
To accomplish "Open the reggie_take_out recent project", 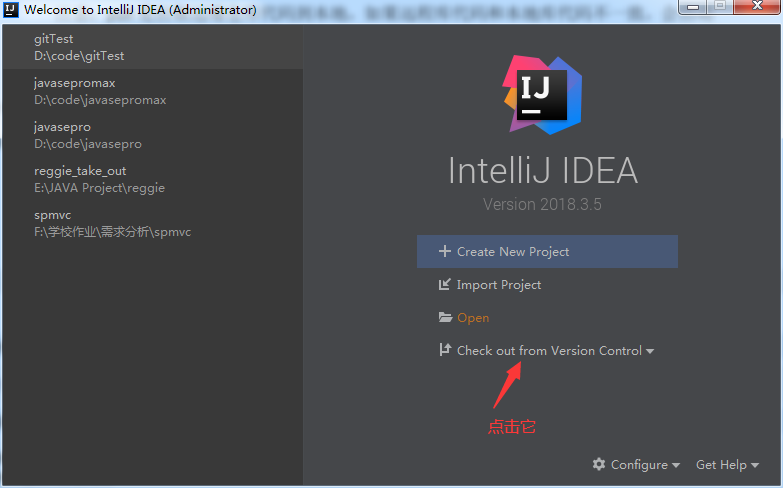I will click(152, 179).
